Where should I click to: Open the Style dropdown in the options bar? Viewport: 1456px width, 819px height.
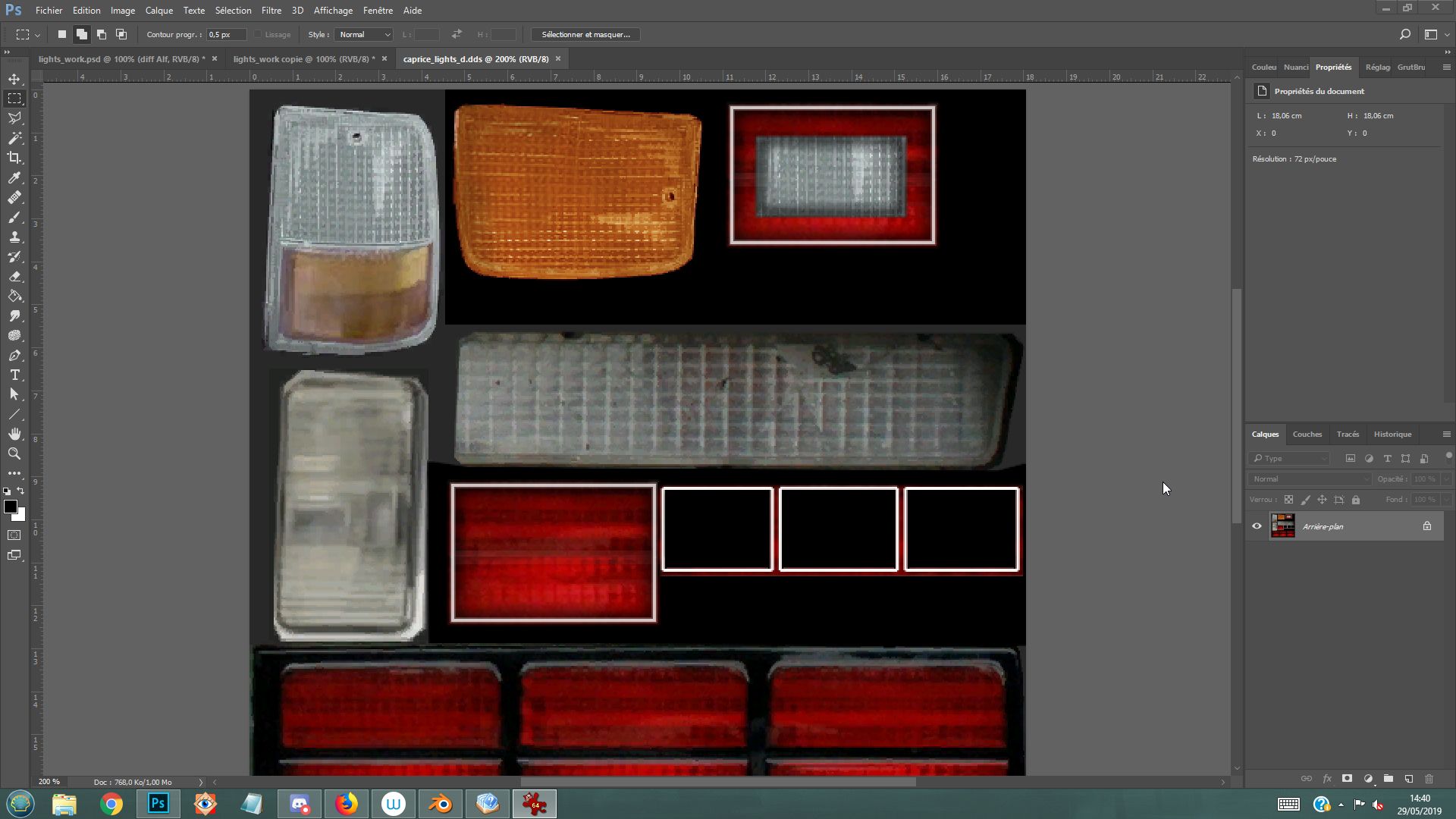point(364,35)
